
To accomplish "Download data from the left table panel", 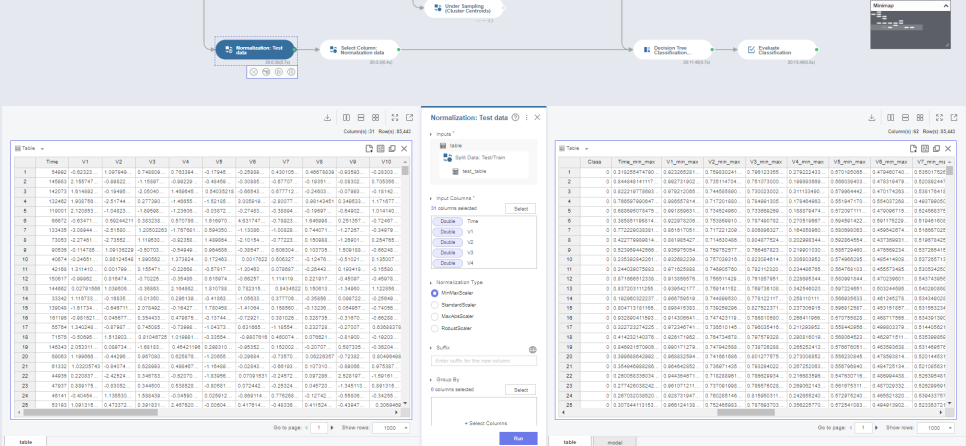I will pos(328,118).
